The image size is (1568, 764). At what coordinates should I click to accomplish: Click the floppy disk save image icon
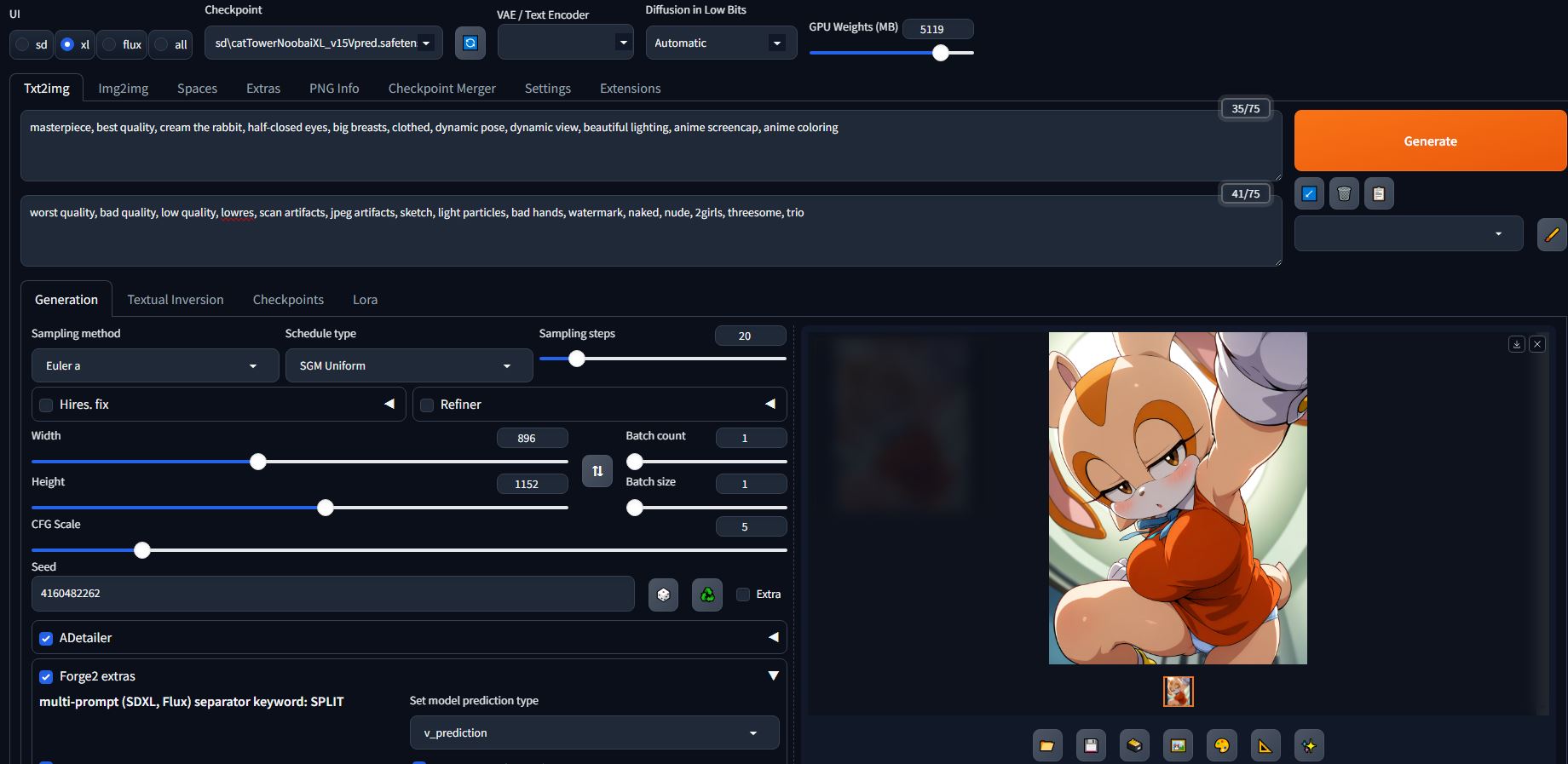1091,746
